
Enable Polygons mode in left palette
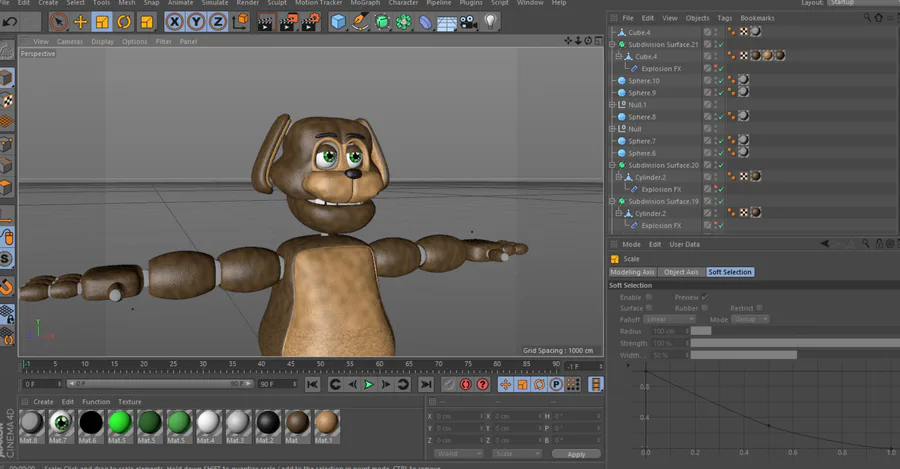(x=6, y=188)
